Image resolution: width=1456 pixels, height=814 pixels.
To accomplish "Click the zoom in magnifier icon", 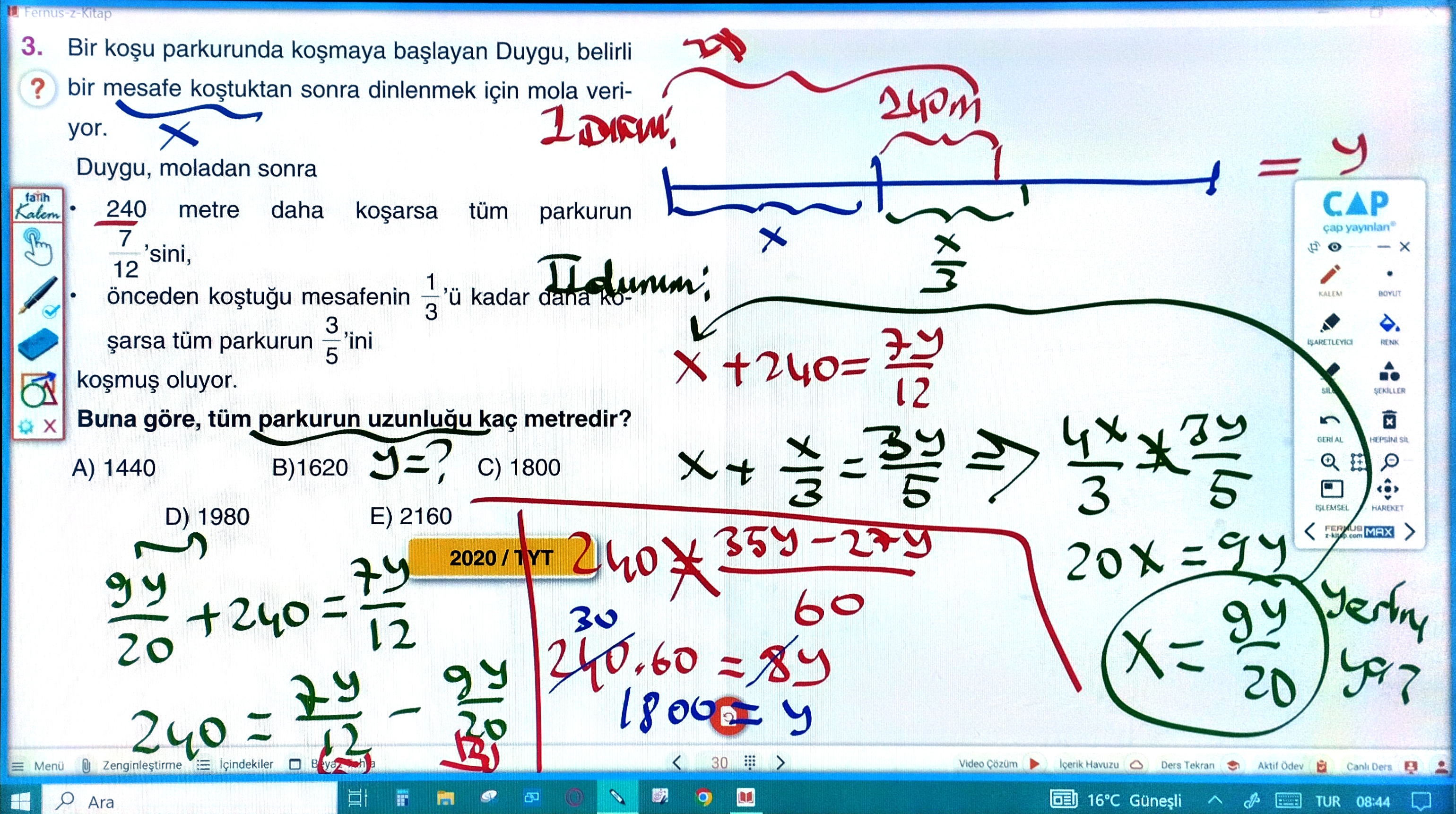I will (x=1329, y=462).
